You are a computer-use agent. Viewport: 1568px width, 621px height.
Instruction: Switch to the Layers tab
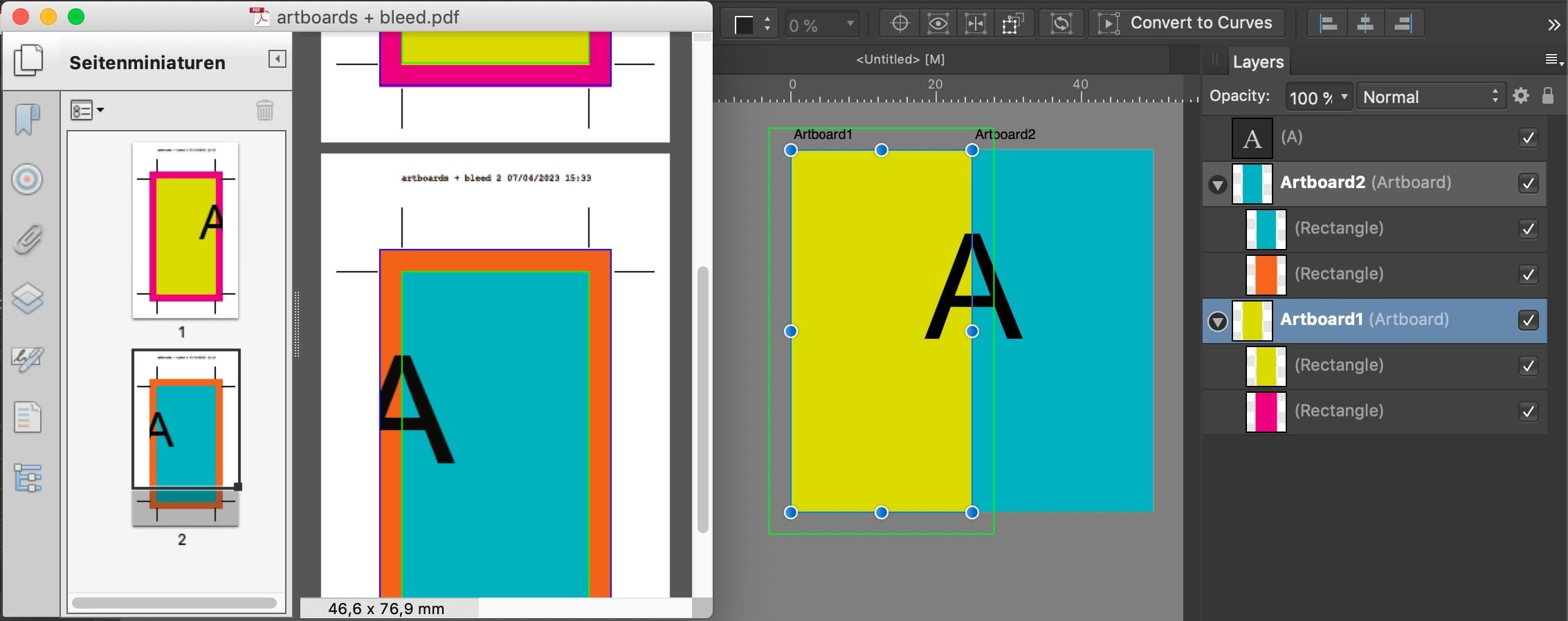[1258, 62]
